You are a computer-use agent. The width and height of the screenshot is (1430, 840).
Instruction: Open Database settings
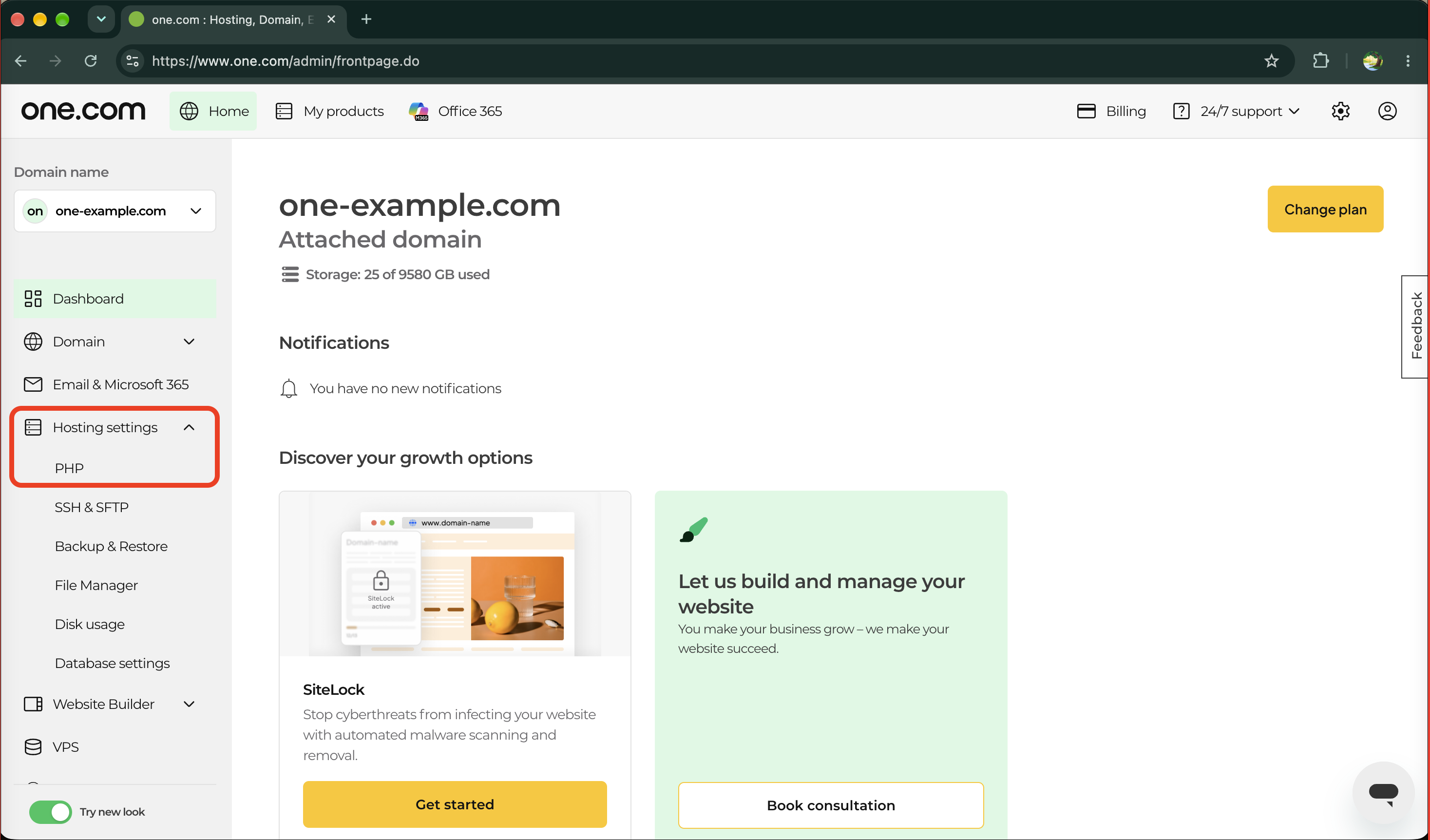pos(113,664)
